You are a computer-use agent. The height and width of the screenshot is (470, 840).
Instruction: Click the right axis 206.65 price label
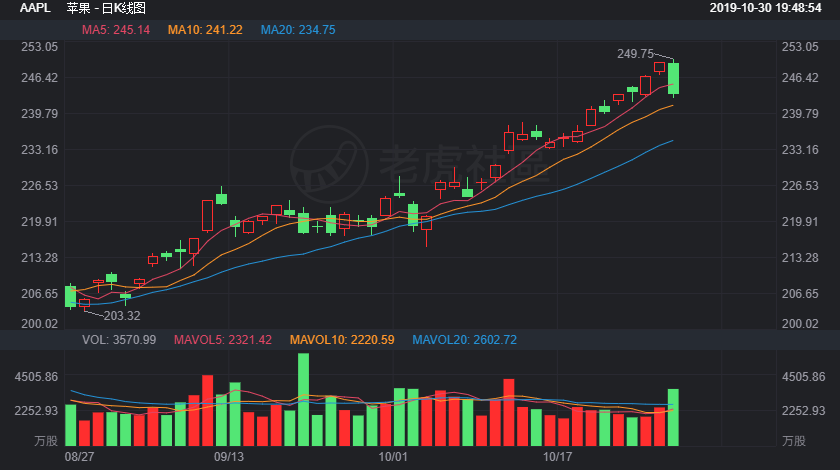800,294
